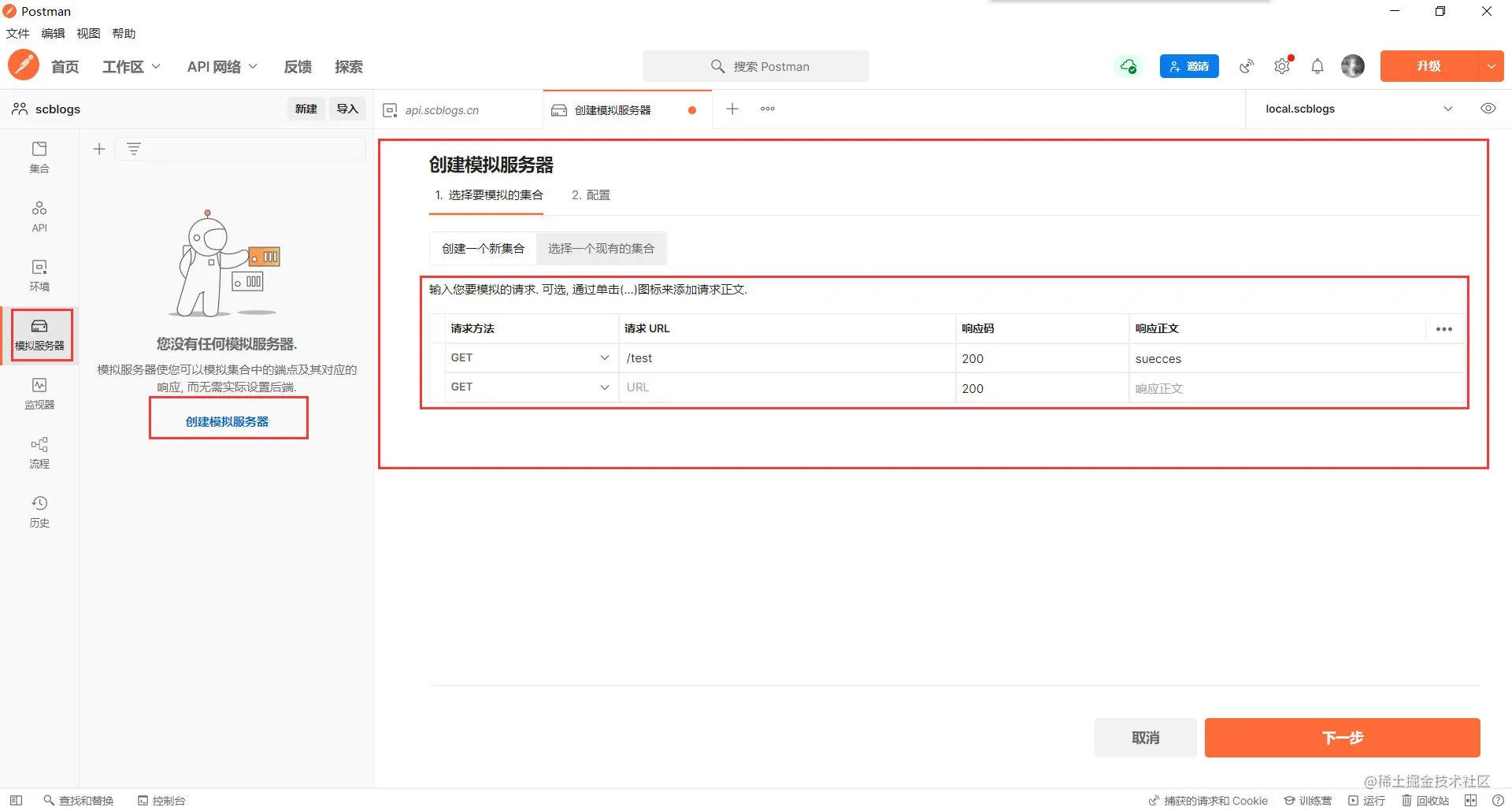The height and width of the screenshot is (811, 1512).
Task: Click the sync status cloud icon
Action: (1128, 66)
